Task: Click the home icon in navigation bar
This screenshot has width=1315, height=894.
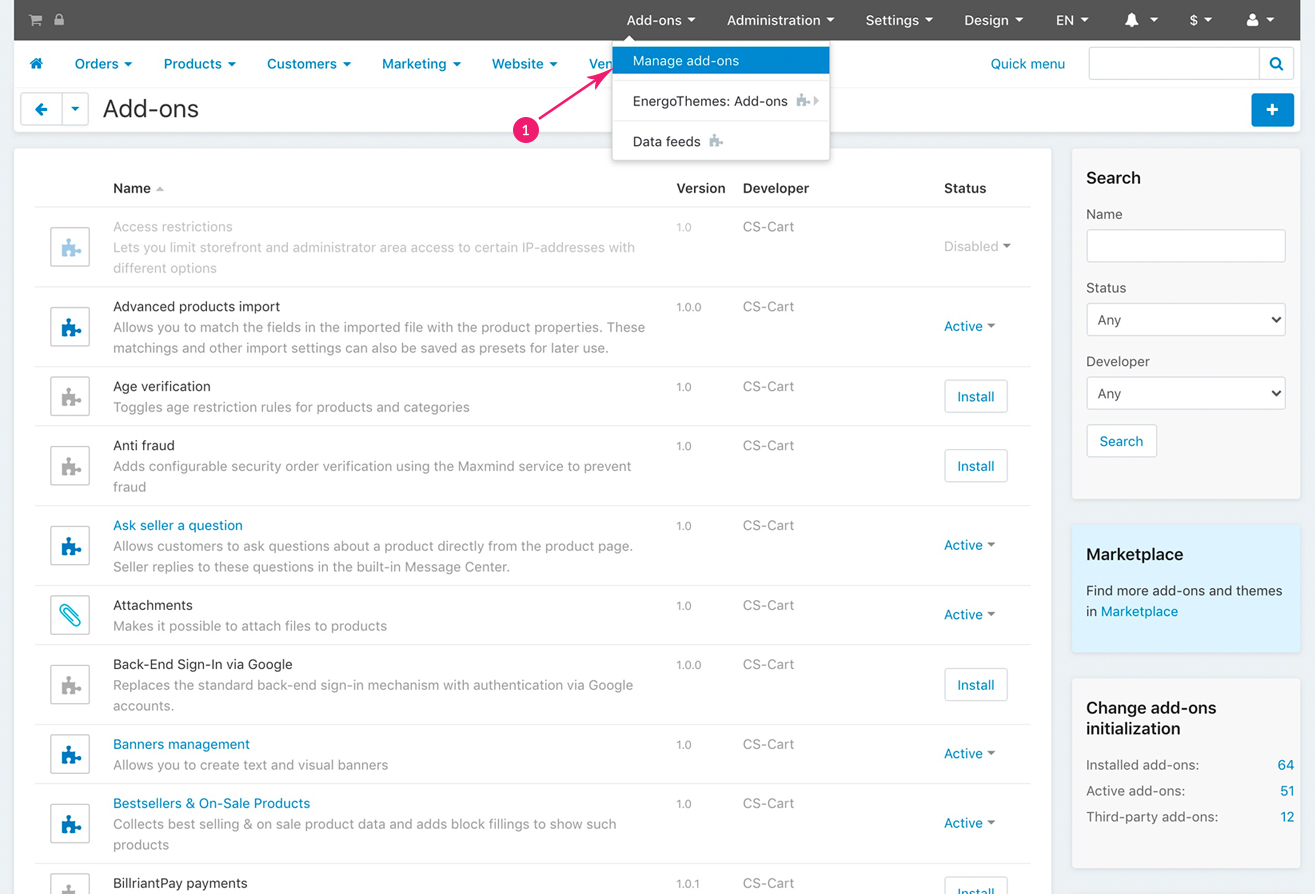Action: tap(37, 63)
